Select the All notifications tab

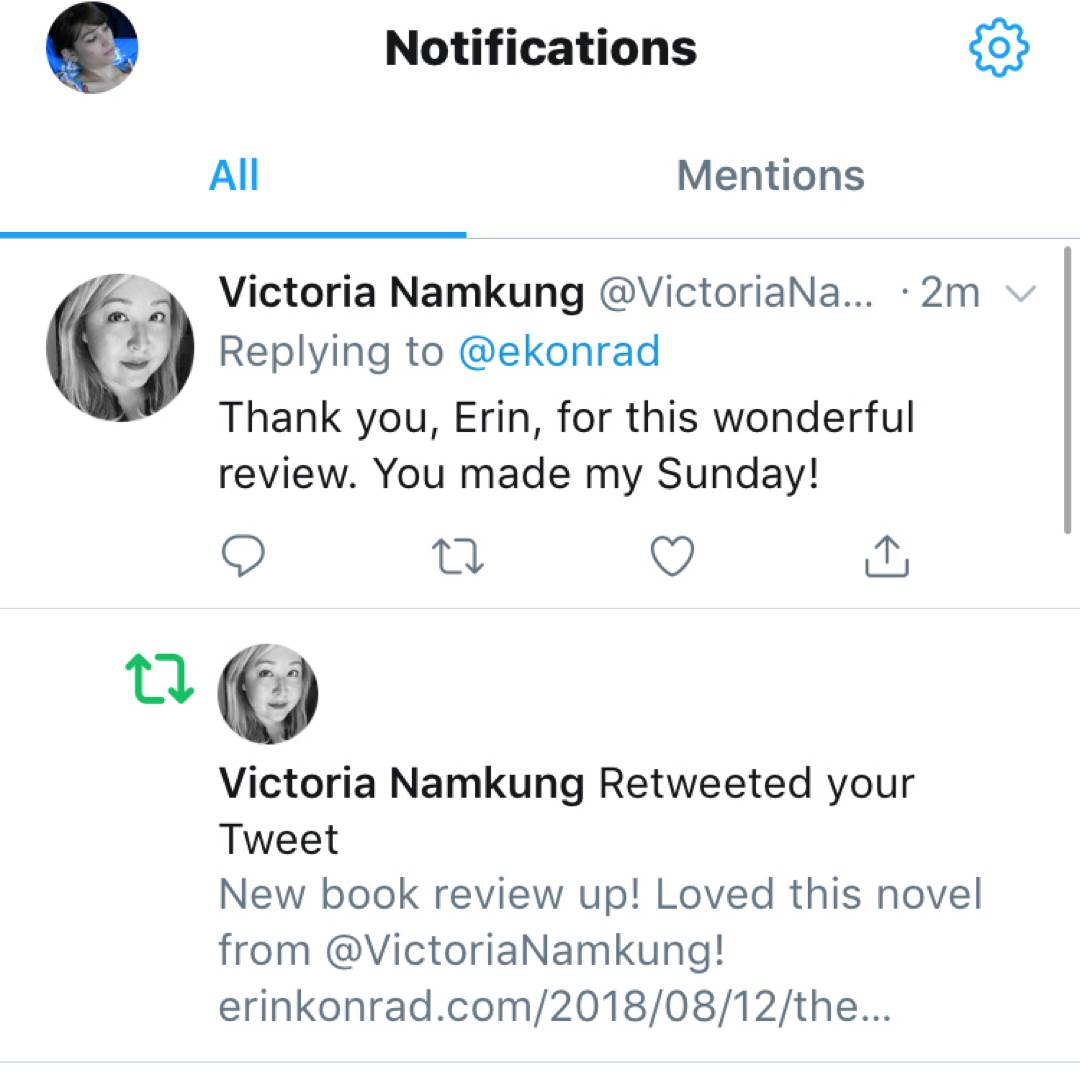click(x=234, y=175)
